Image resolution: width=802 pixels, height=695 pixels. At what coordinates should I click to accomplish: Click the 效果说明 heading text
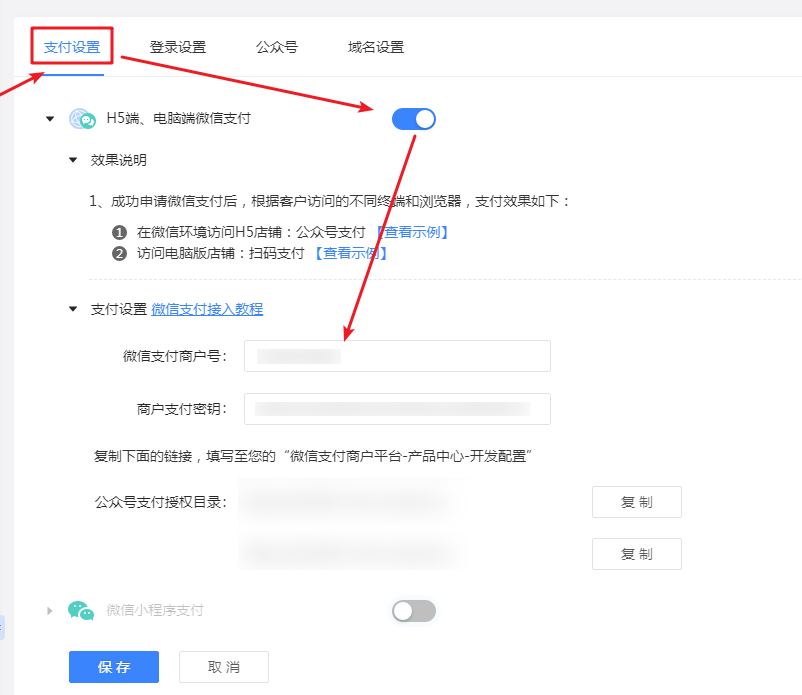pos(119,160)
